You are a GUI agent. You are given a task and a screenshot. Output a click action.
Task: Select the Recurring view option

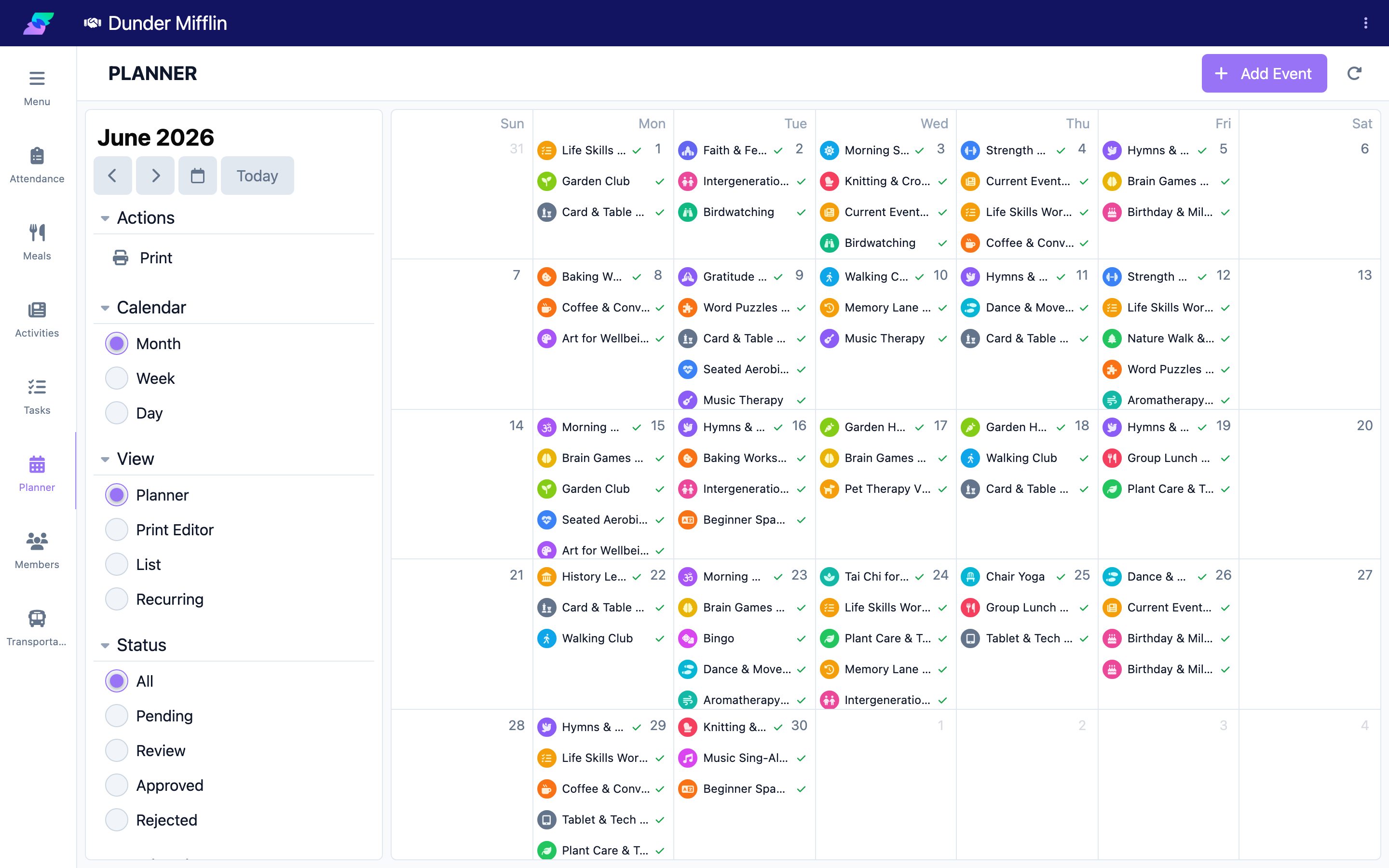click(x=117, y=599)
